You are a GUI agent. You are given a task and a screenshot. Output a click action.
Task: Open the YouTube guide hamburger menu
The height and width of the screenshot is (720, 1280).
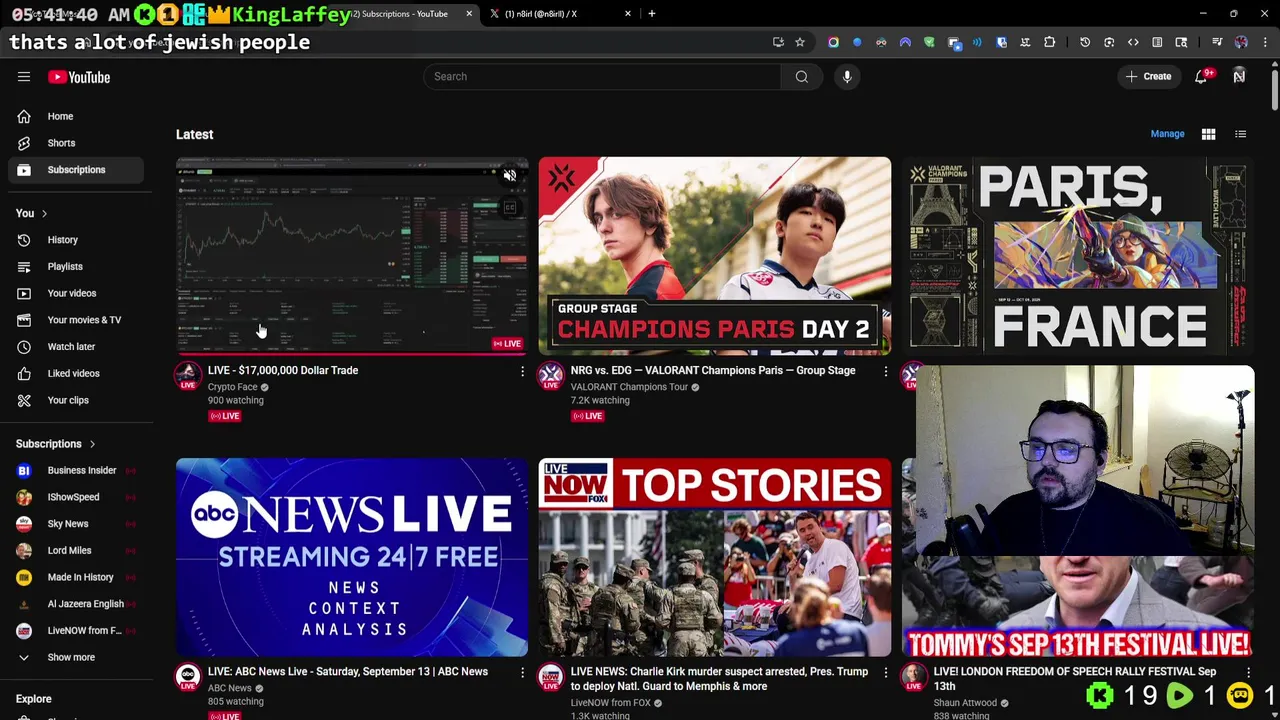(24, 77)
